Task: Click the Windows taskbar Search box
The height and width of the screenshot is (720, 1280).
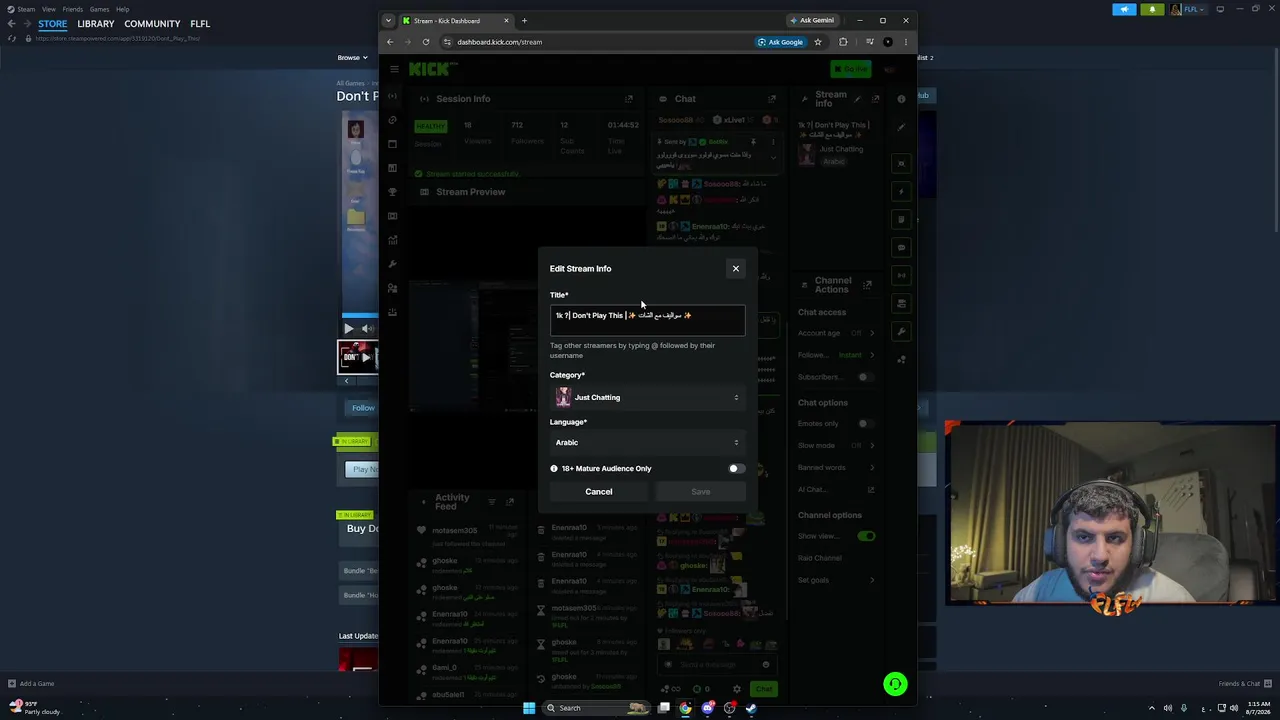Action: point(596,708)
